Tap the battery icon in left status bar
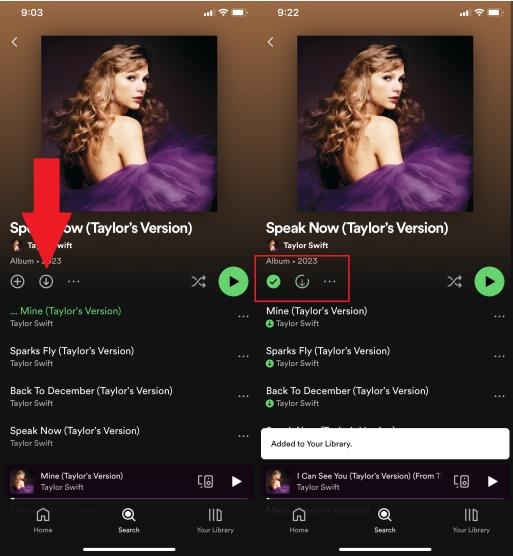This screenshot has width=513, height=556. (x=239, y=13)
